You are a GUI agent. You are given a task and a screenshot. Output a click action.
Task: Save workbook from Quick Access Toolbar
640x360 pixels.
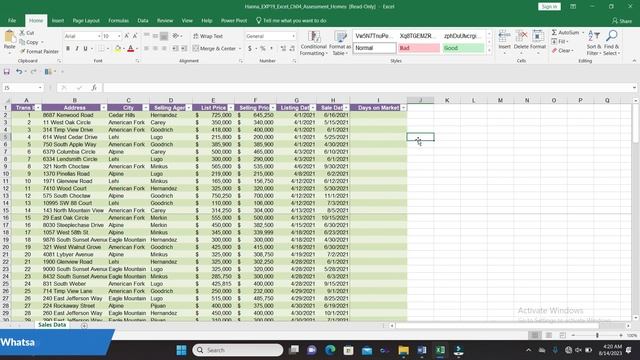tap(7, 72)
